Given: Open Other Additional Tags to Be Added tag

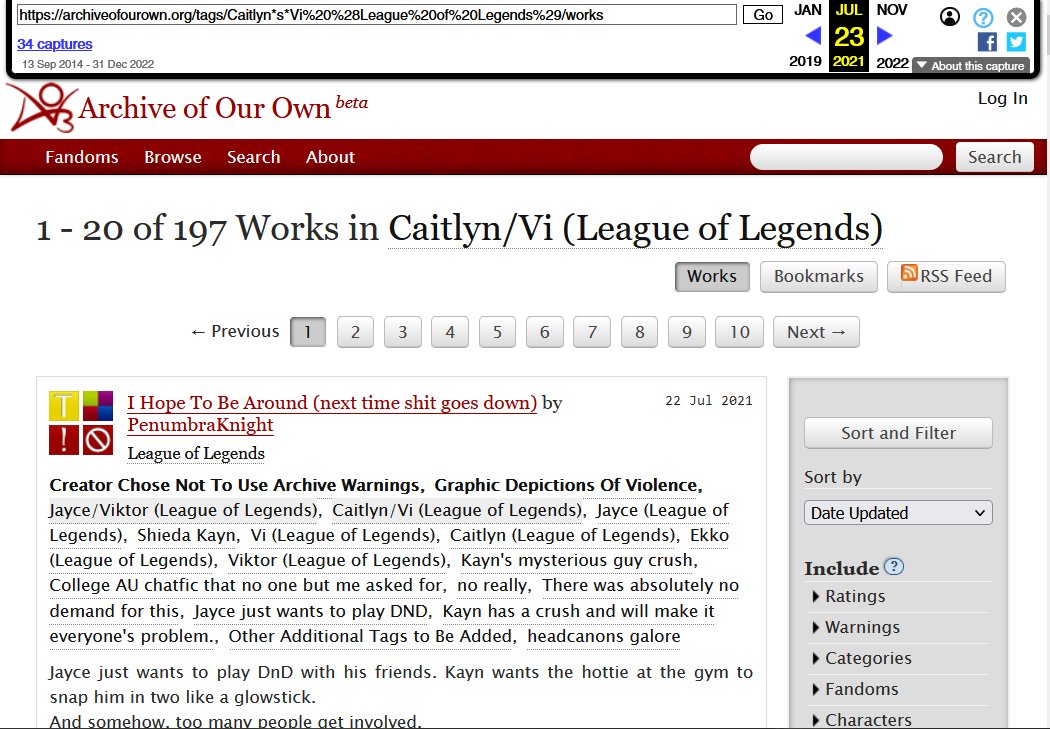Looking at the screenshot, I should tap(370, 637).
